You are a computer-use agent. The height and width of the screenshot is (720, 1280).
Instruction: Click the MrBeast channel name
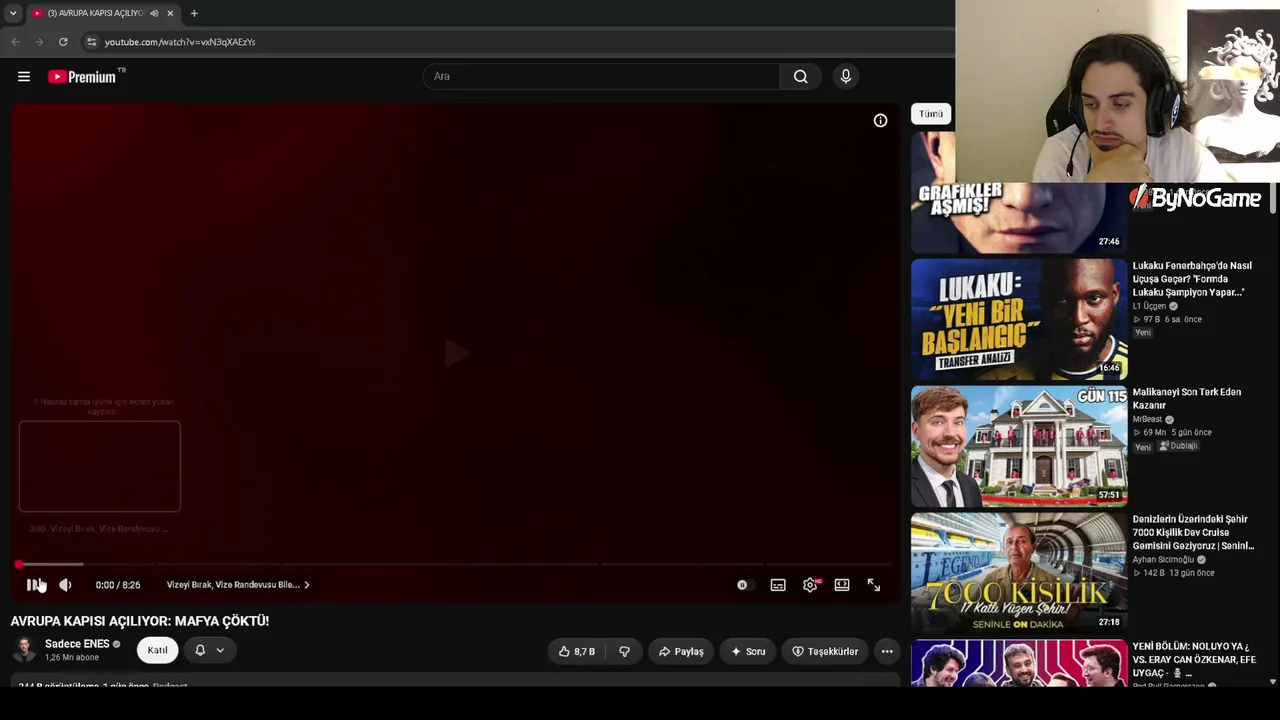(1147, 419)
